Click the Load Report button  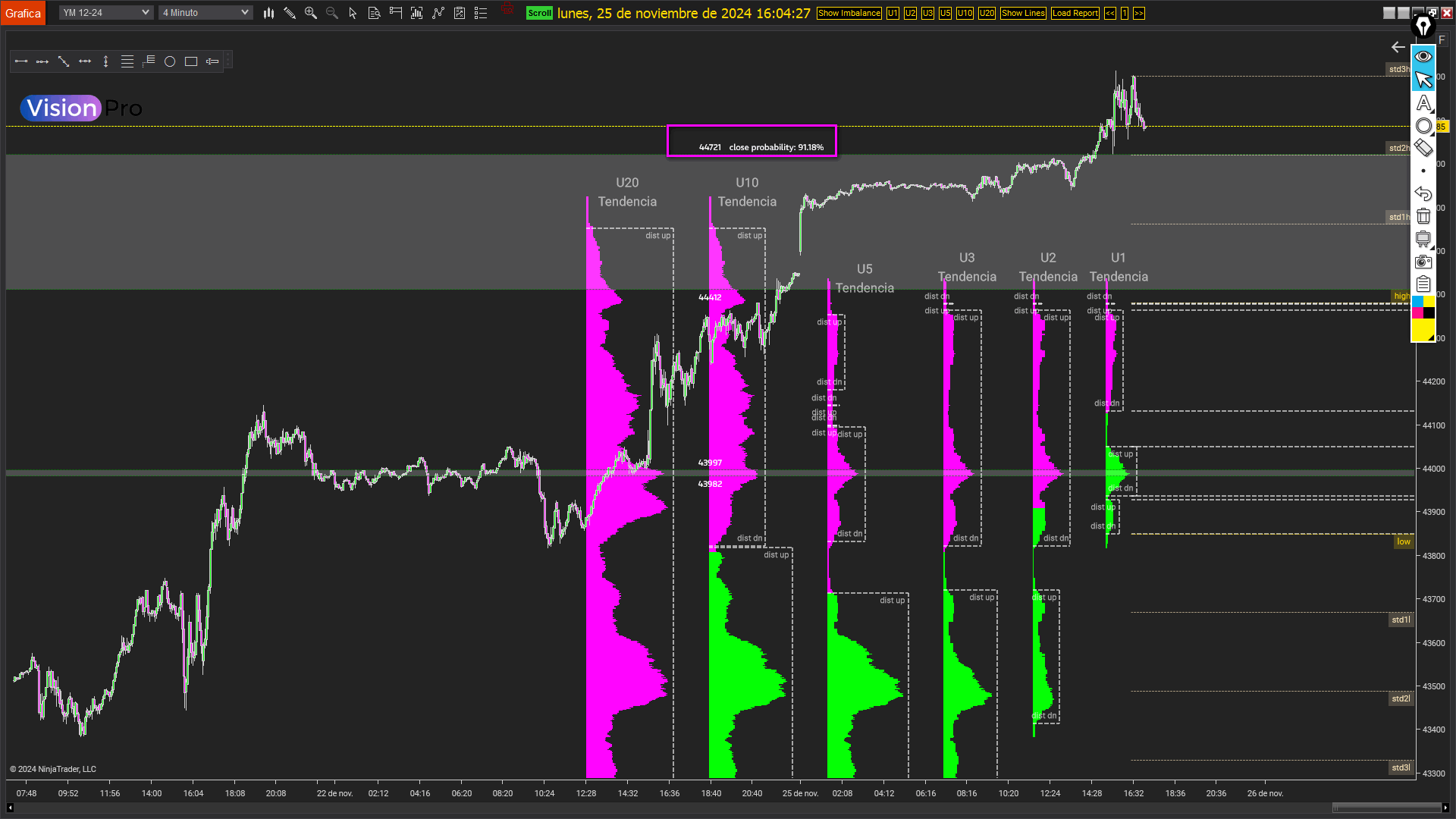(1075, 13)
